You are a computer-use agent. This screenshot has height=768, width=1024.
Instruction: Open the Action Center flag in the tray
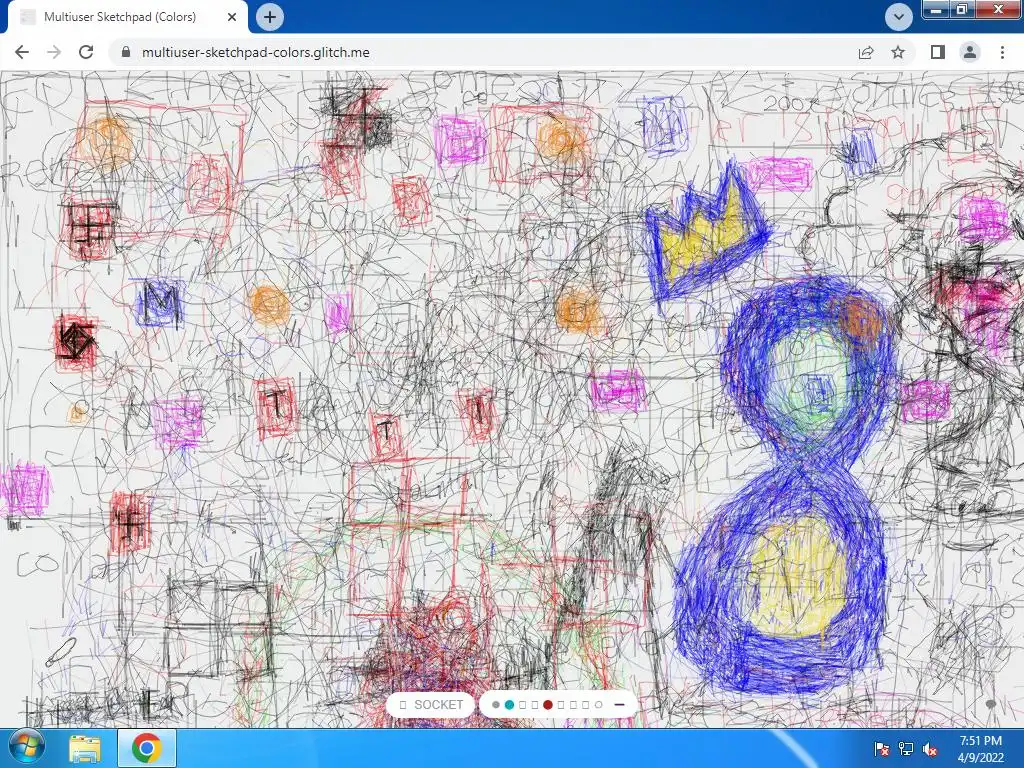881,749
